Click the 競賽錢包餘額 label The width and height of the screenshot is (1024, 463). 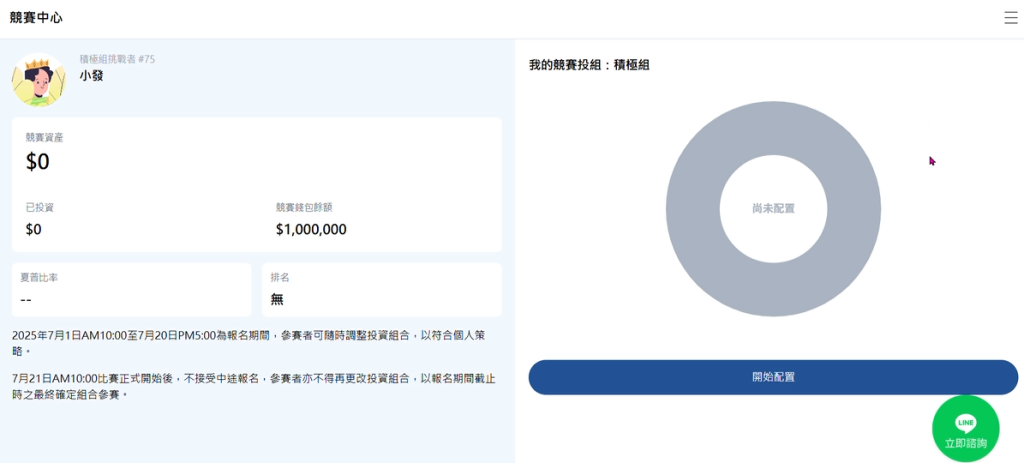click(304, 208)
